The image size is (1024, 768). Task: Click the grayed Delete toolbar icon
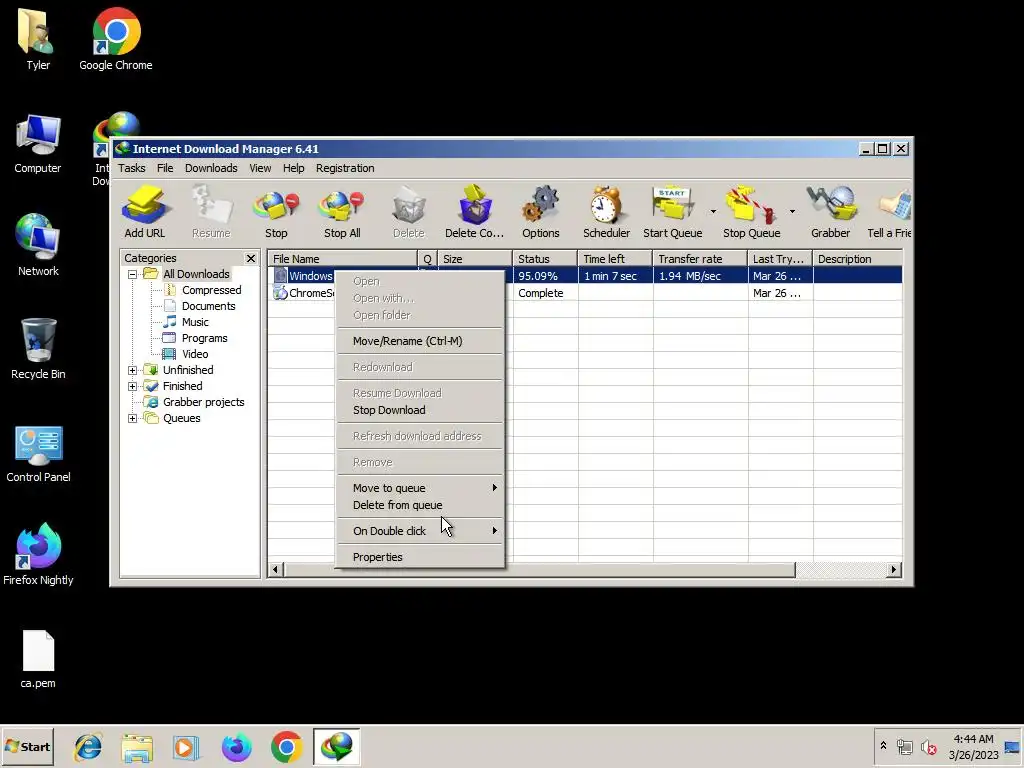tap(409, 212)
